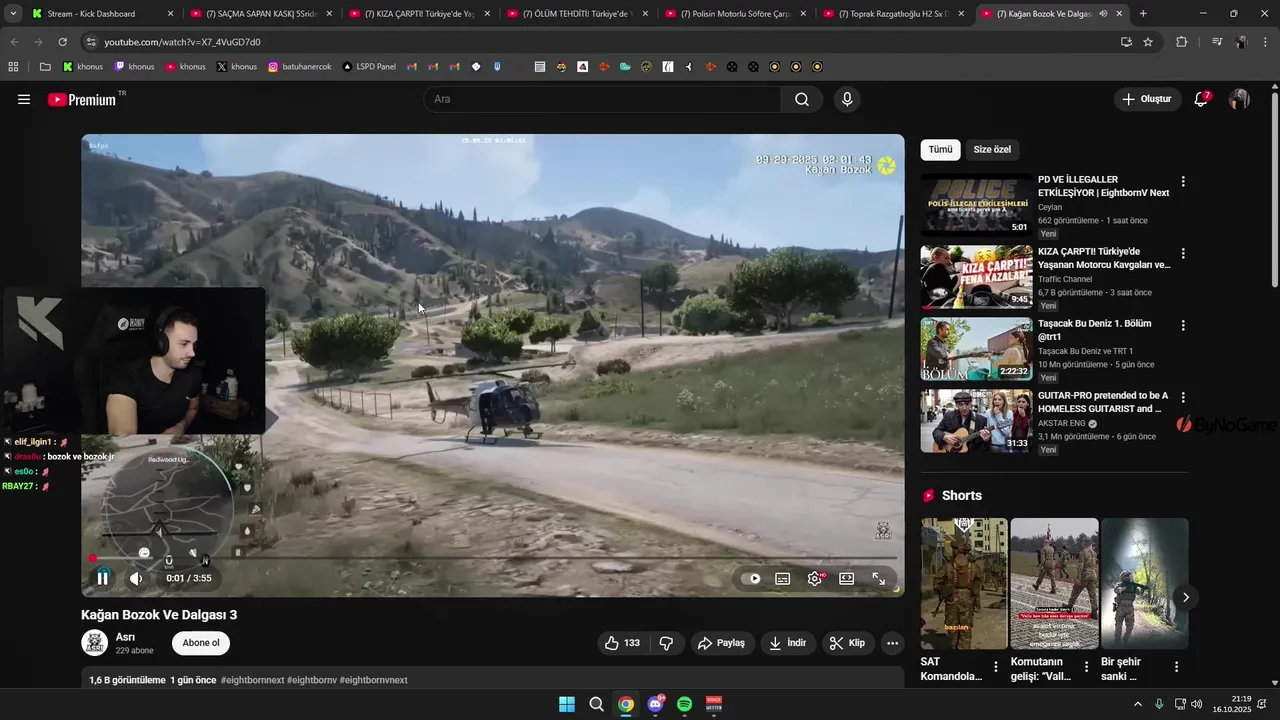Viewport: 1280px width, 720px height.
Task: Switch to Stream - Kick Dashboard tab
Action: click(101, 14)
